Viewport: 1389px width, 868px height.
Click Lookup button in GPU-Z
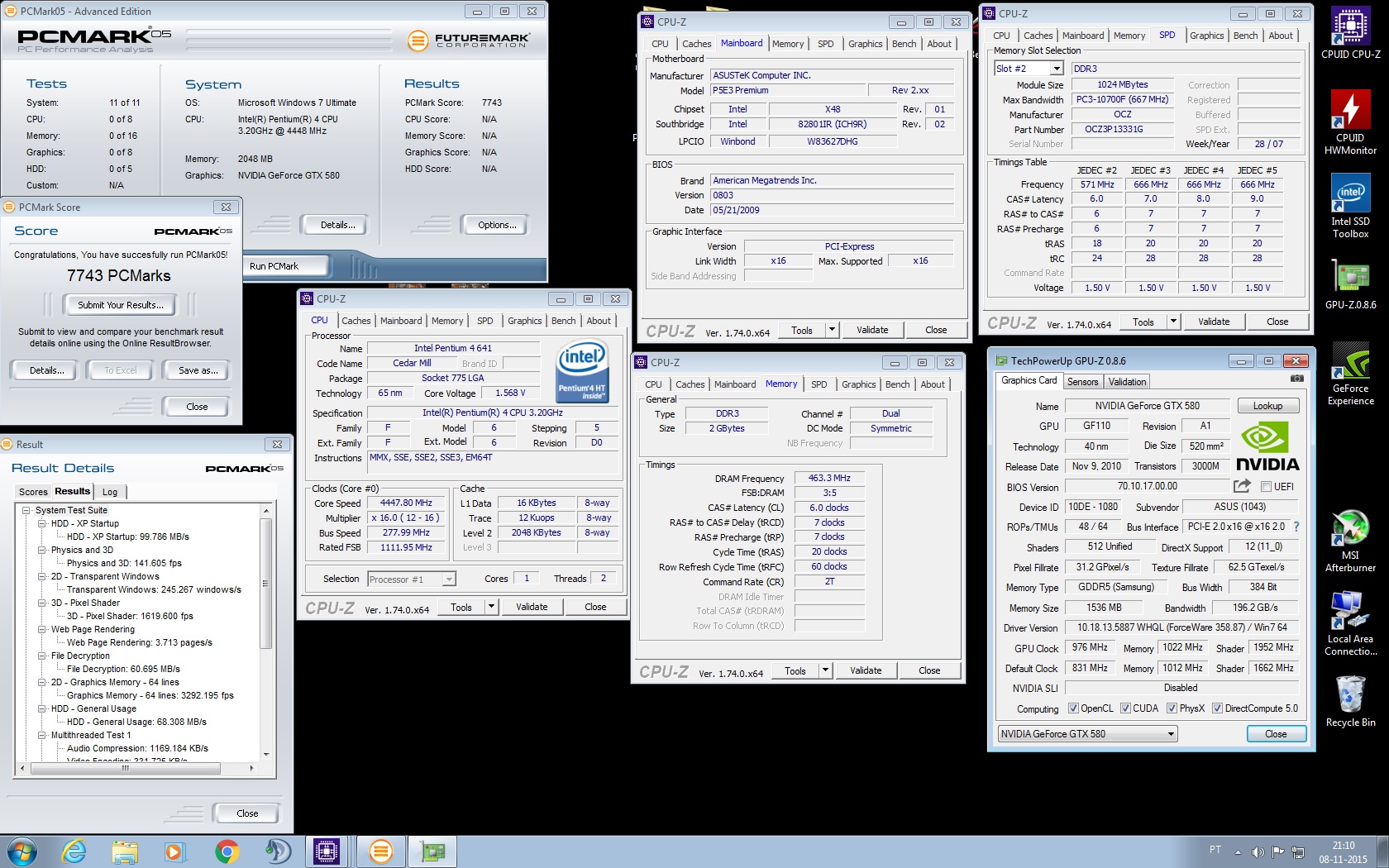[1267, 406]
